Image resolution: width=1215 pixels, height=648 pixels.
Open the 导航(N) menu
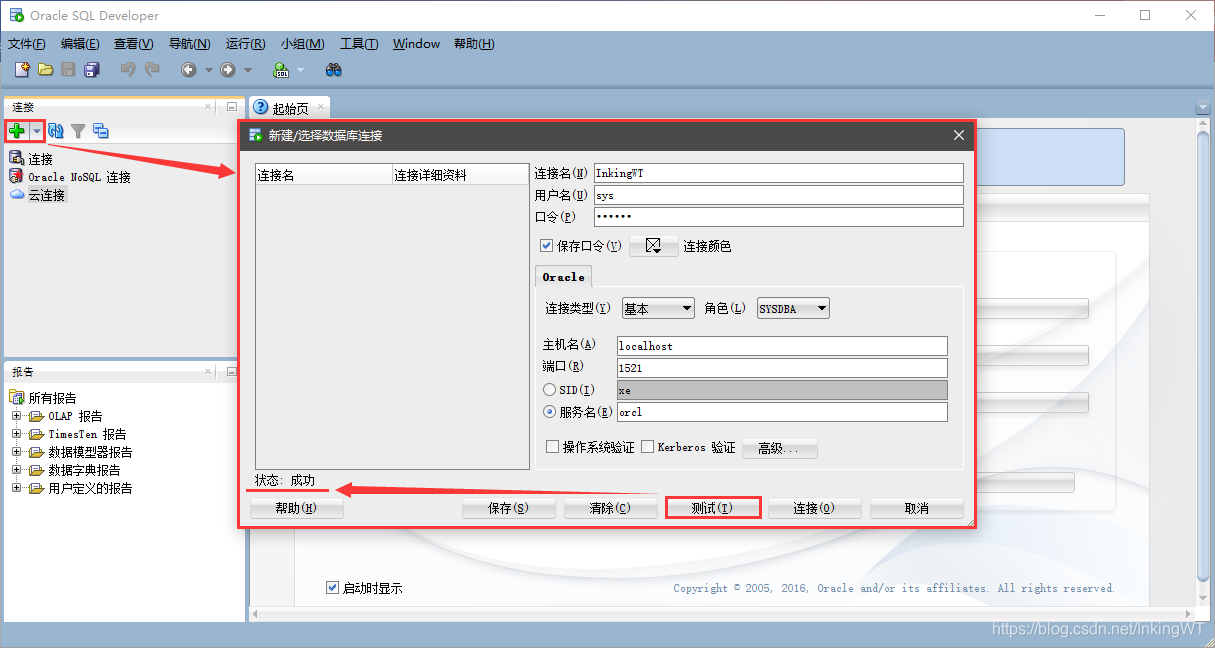(189, 44)
